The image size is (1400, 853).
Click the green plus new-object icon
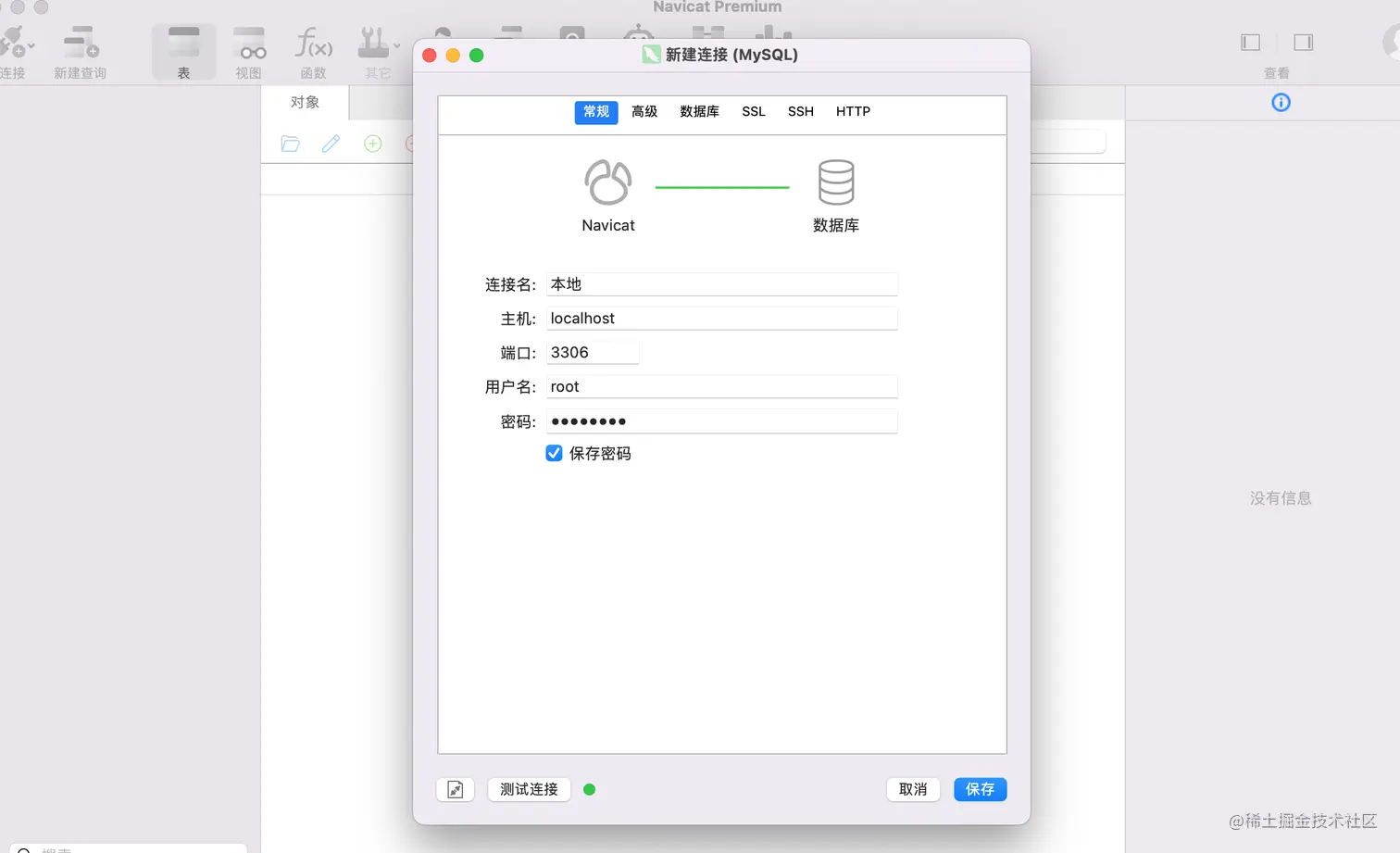coord(373,144)
